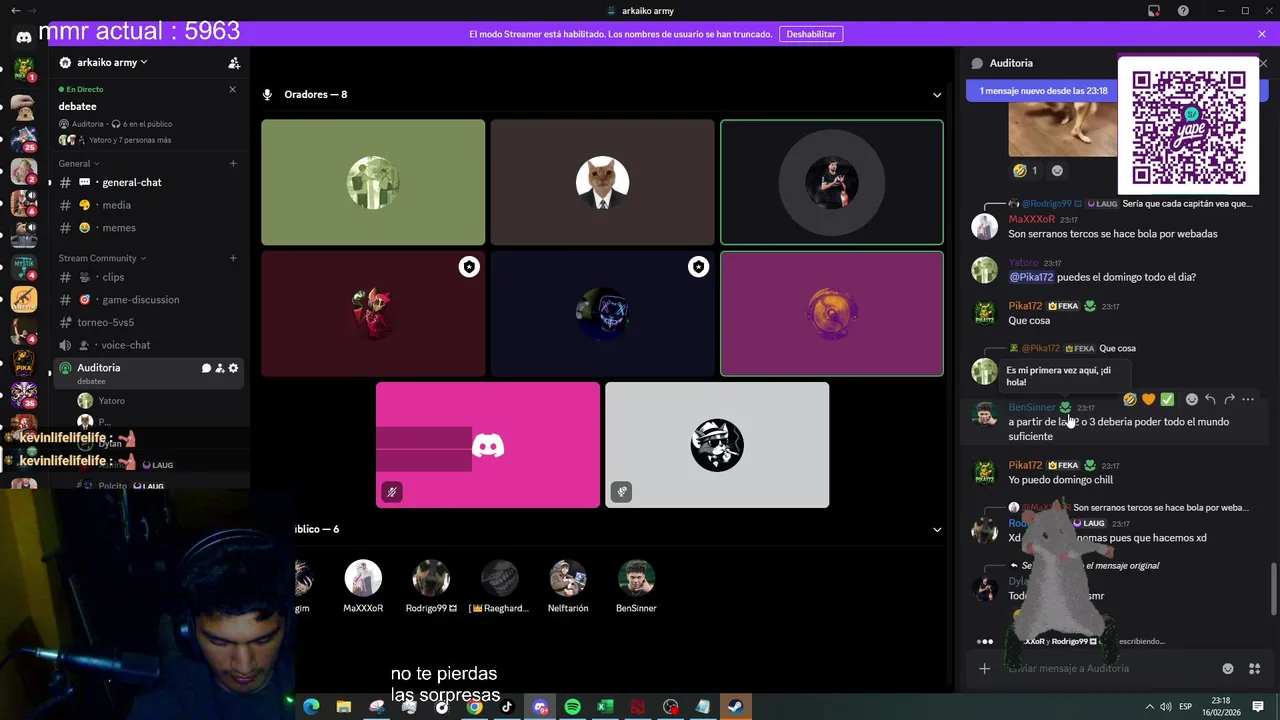Screen dimensions: 1280x720
Task: Collapse the audience section chevron
Action: tap(937, 530)
